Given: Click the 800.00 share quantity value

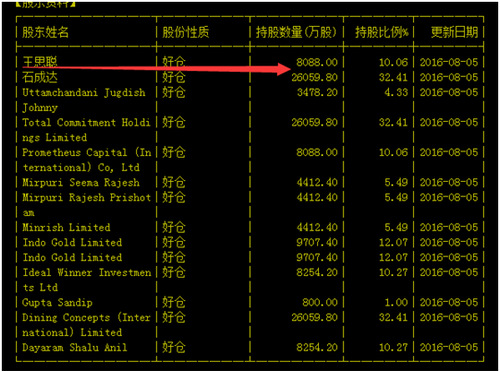Looking at the screenshot, I should (320, 302).
